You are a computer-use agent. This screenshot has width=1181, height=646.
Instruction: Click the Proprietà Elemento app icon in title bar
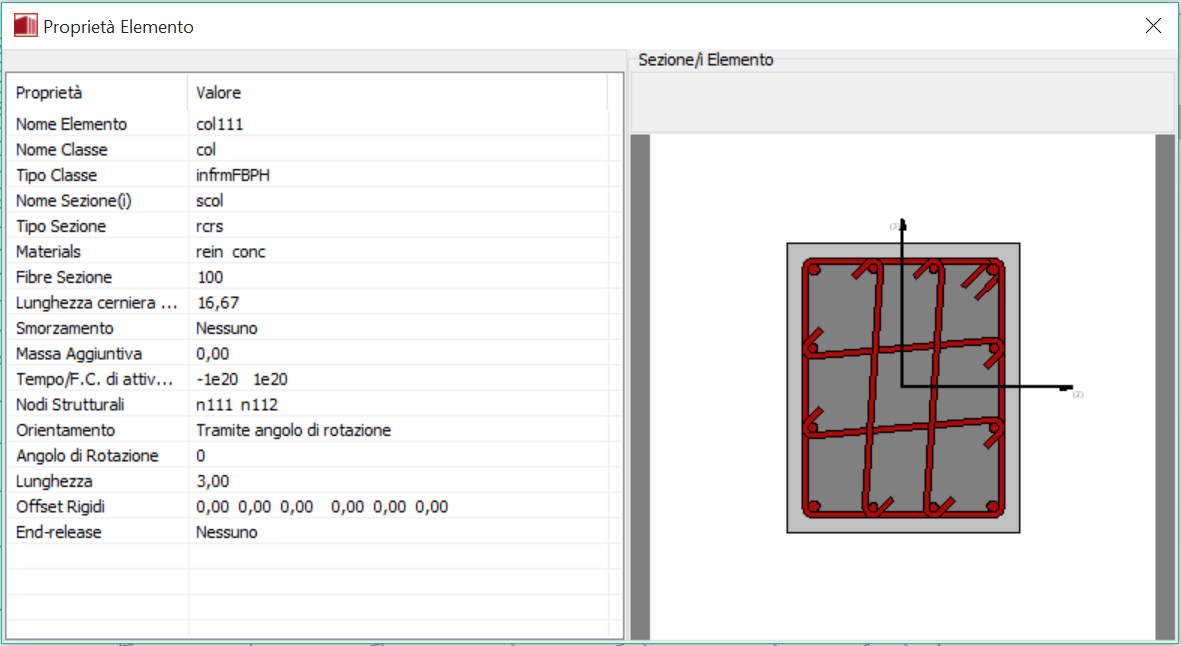[x=25, y=26]
